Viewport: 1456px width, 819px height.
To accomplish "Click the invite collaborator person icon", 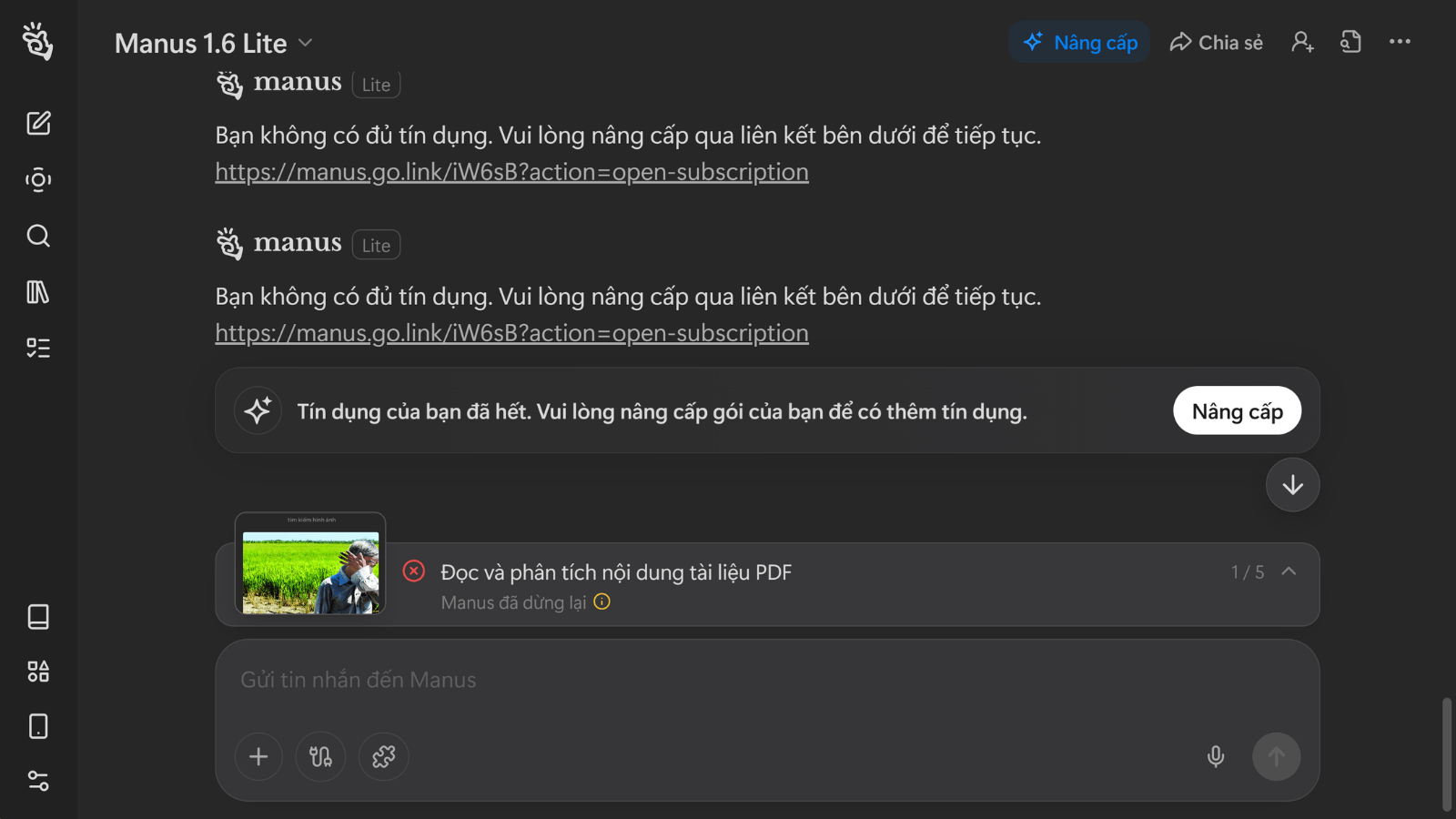I will click(1302, 42).
